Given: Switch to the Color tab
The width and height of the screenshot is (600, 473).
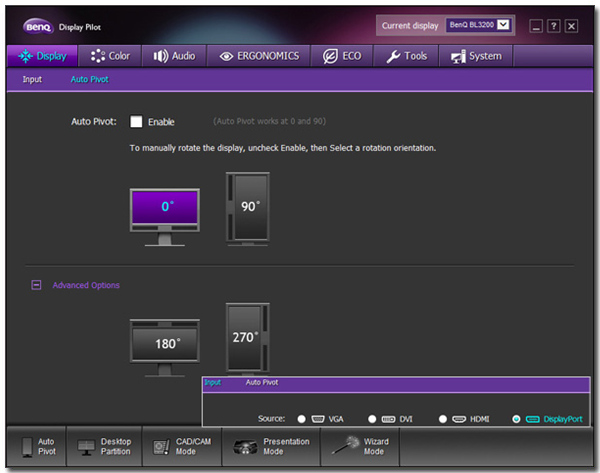Looking at the screenshot, I should tap(110, 56).
